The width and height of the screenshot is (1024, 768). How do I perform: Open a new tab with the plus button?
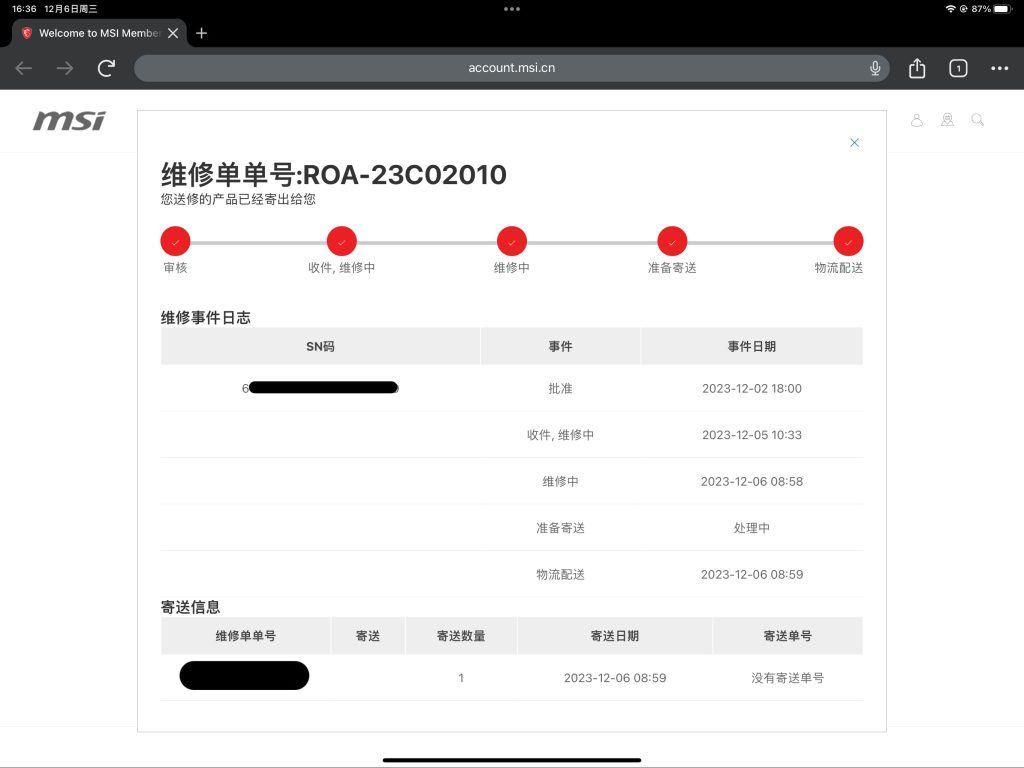coord(201,33)
